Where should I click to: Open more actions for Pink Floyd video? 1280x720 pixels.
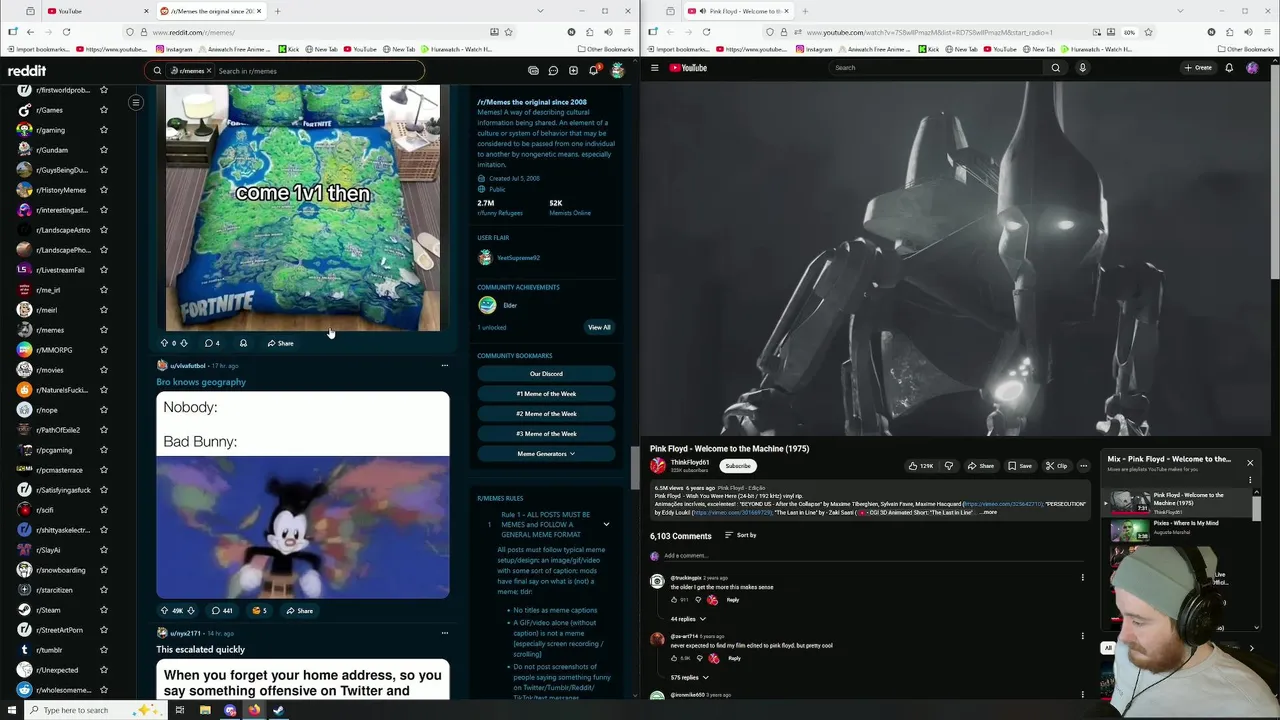(x=1083, y=466)
